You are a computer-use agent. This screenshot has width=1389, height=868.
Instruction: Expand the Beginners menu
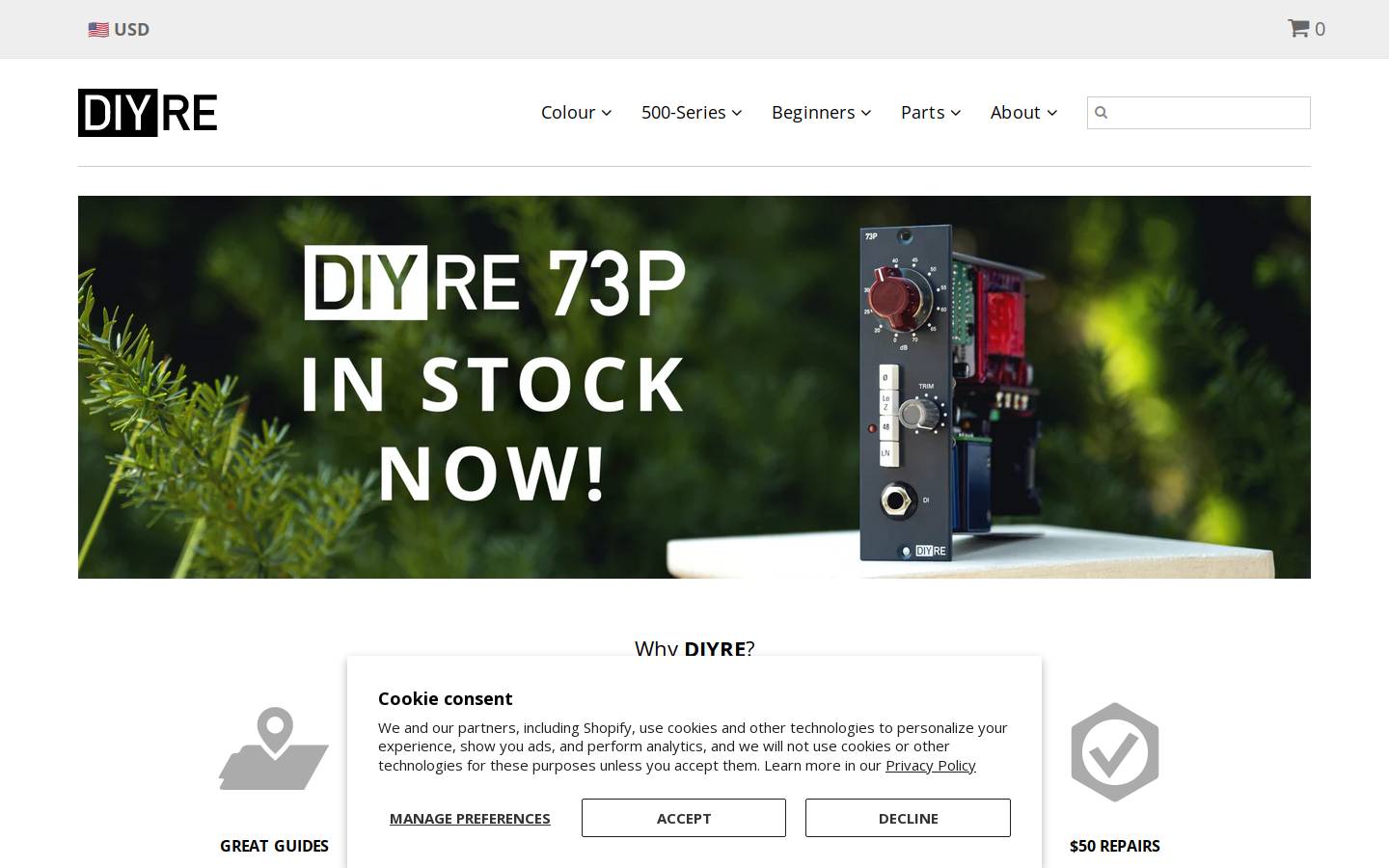(821, 113)
